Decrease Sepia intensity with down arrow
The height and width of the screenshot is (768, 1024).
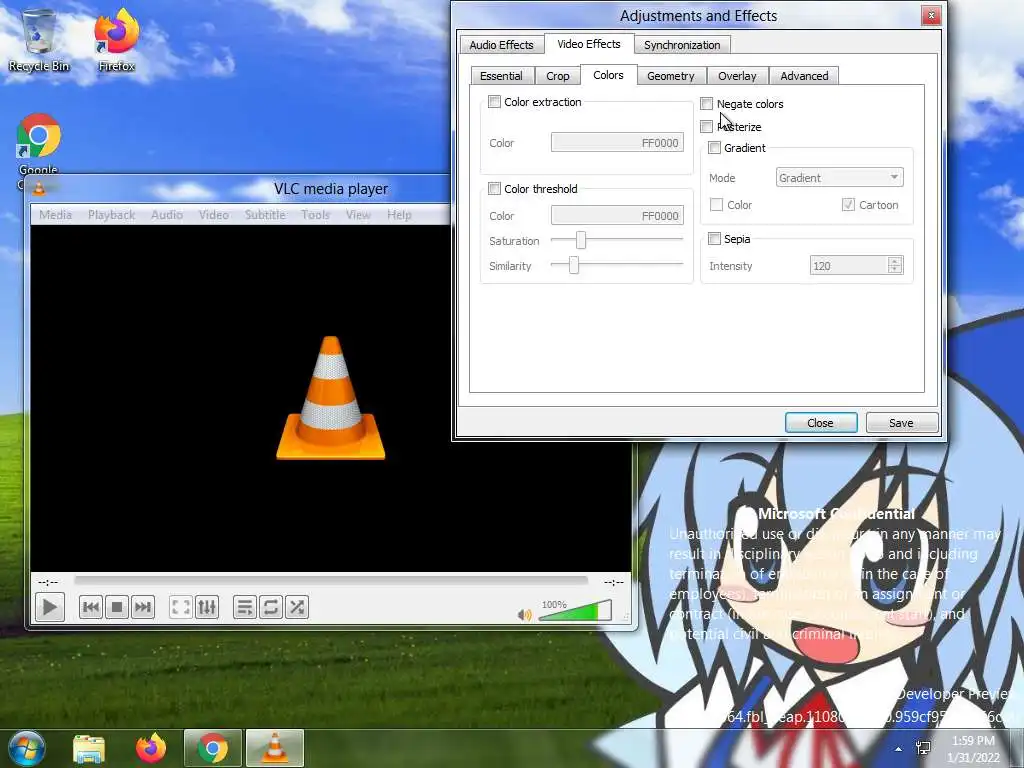pos(895,269)
